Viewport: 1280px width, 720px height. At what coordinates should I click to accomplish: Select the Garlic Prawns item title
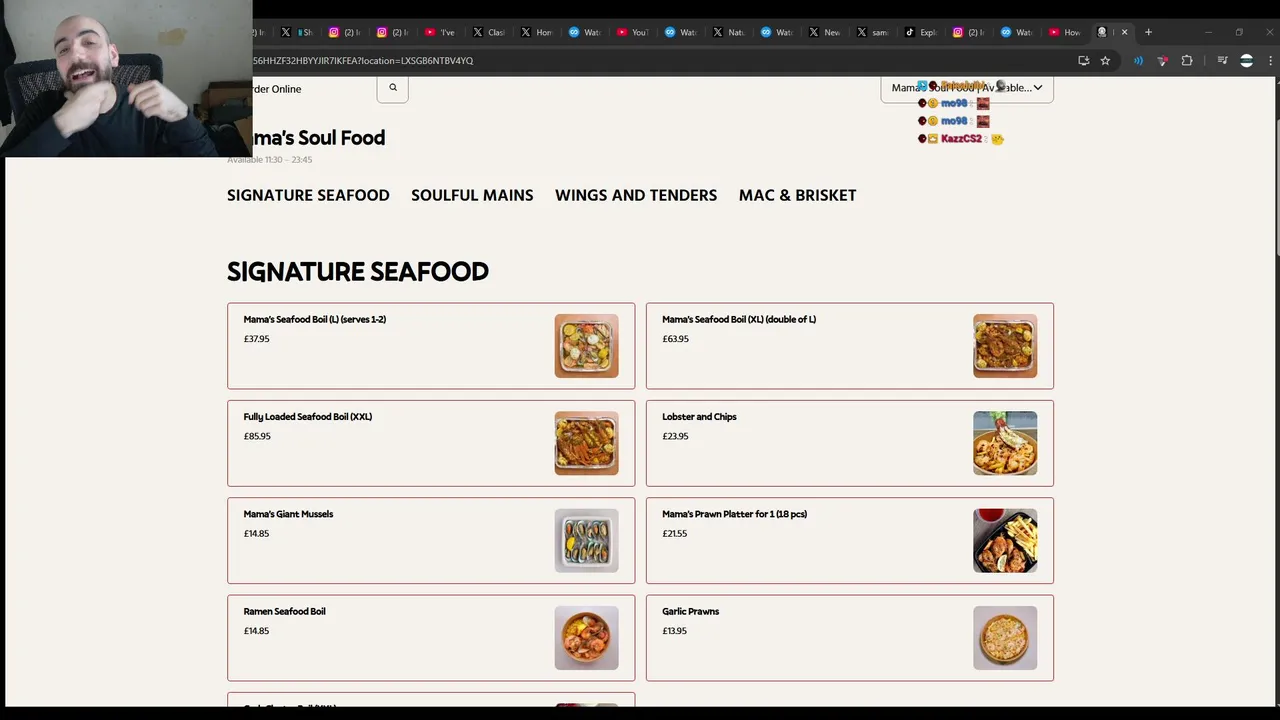[690, 611]
